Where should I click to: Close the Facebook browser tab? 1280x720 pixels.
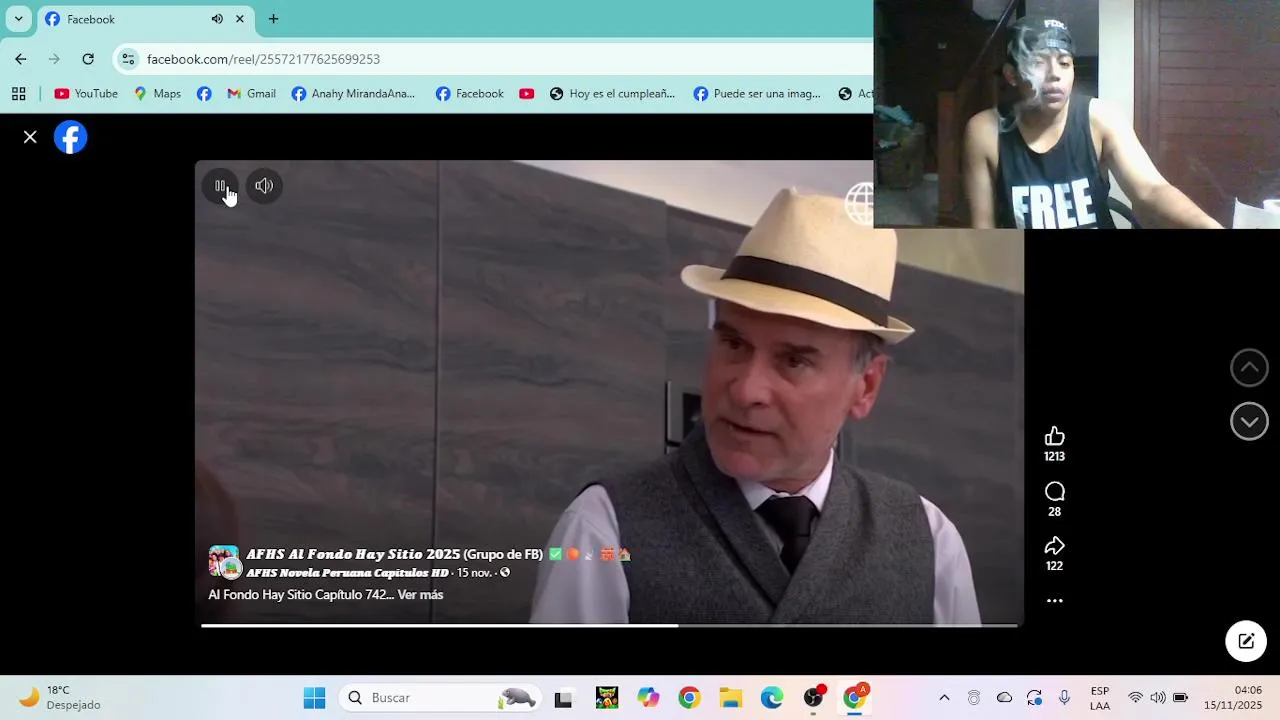[240, 19]
